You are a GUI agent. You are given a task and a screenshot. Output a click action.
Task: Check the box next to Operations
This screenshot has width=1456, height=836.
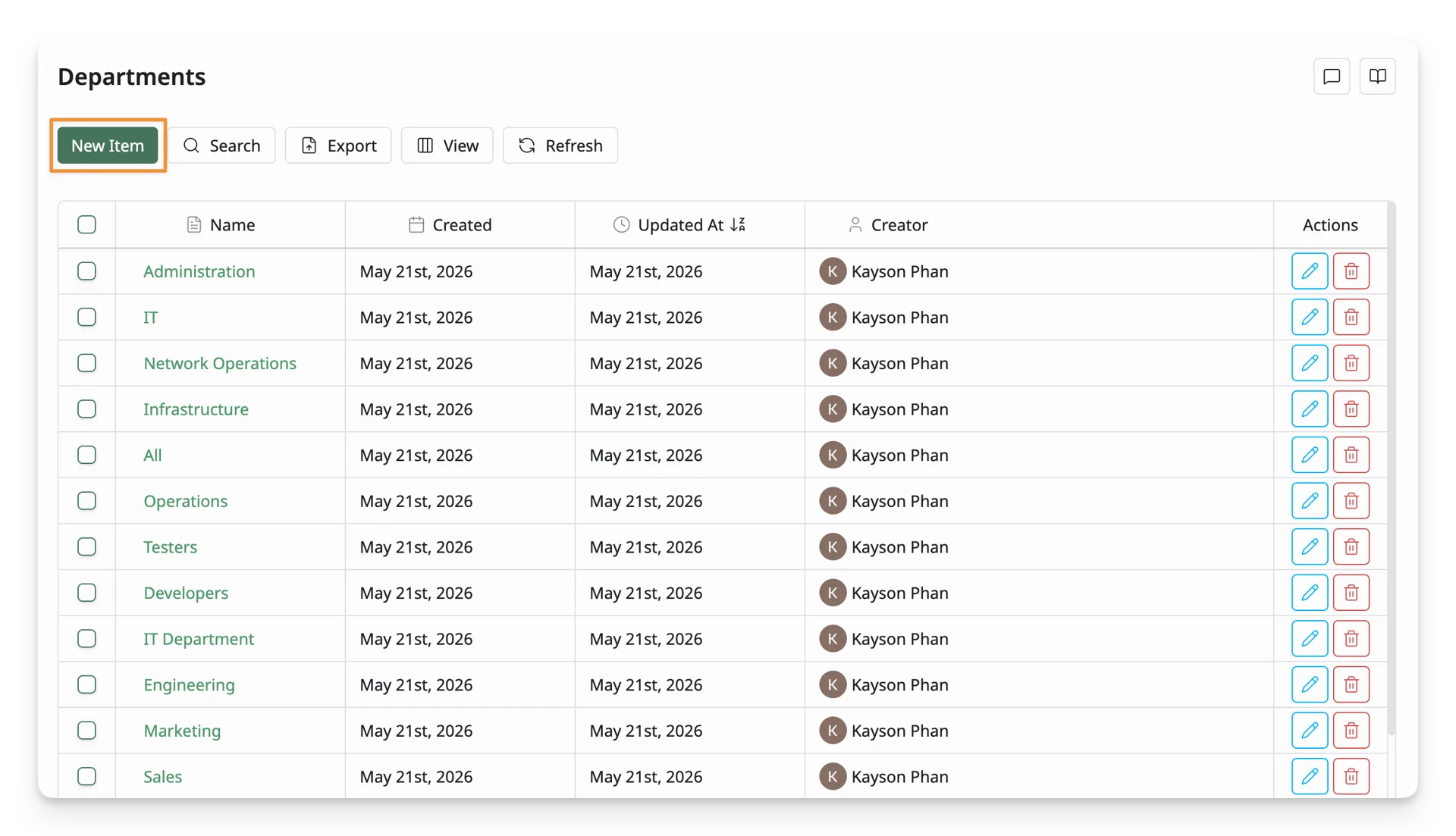coord(86,501)
